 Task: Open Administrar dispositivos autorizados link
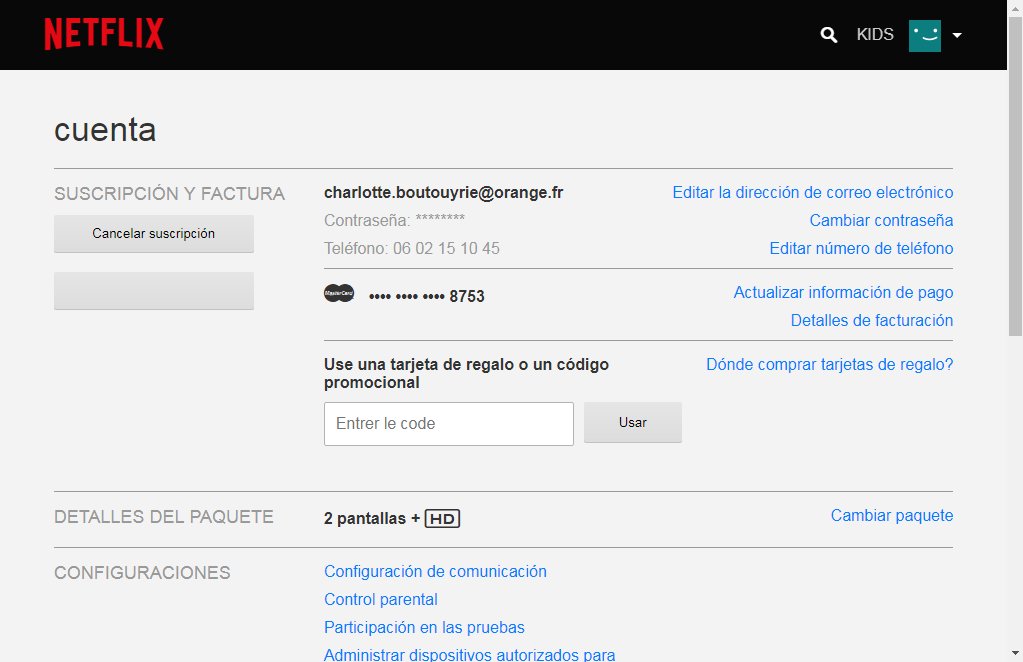click(x=470, y=654)
